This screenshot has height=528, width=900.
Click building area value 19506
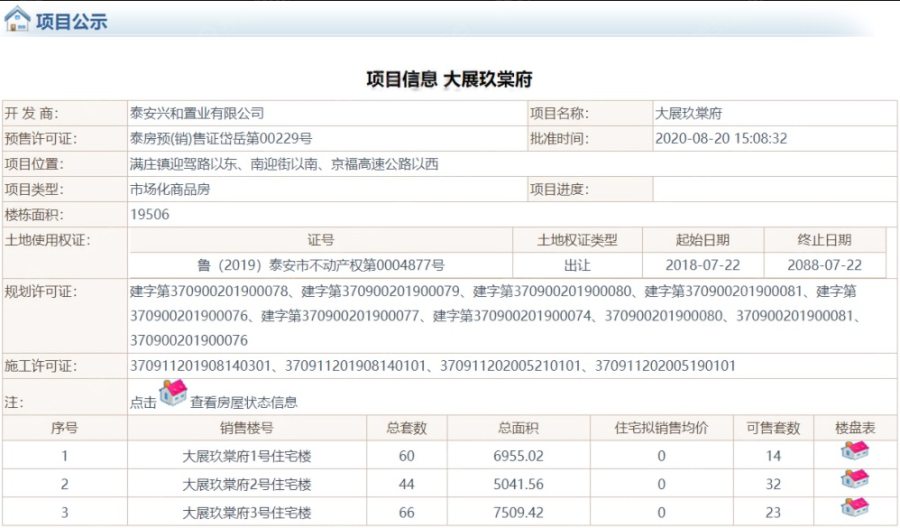(150, 215)
